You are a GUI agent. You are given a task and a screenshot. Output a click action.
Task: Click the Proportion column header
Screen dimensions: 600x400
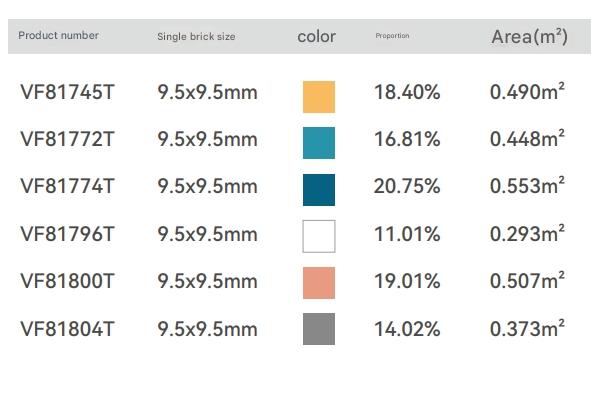[x=392, y=36]
